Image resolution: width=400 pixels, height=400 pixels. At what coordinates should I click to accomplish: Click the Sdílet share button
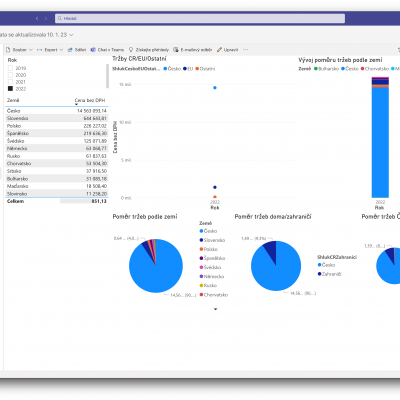coord(77,50)
